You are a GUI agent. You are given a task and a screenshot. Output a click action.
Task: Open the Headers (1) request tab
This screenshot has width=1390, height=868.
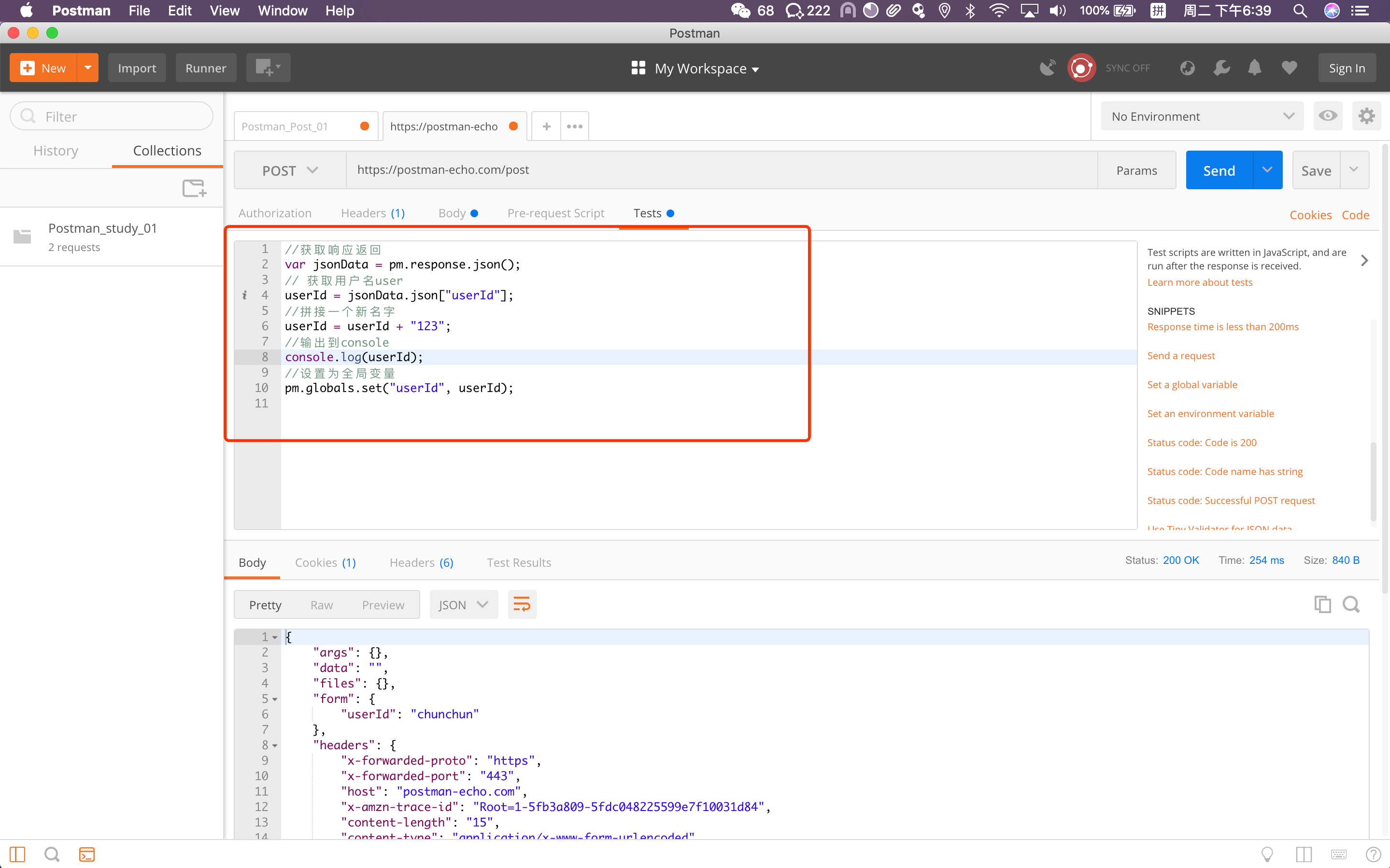373,213
